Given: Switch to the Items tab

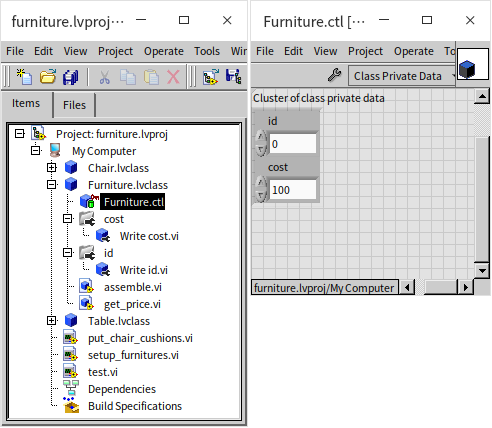Looking at the screenshot, I should pyautogui.click(x=26, y=104).
